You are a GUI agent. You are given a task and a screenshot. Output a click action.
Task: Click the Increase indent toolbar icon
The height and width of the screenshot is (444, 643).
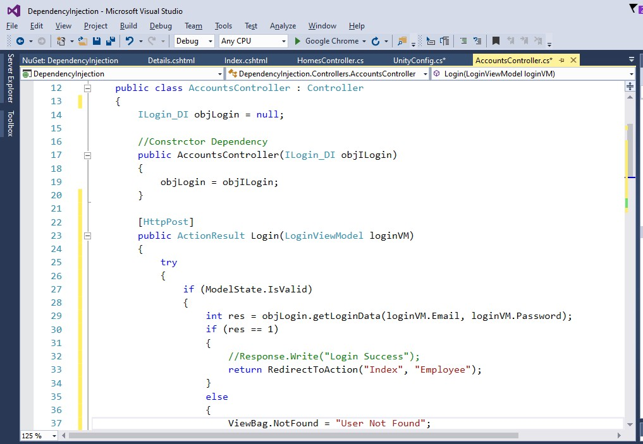(445, 41)
